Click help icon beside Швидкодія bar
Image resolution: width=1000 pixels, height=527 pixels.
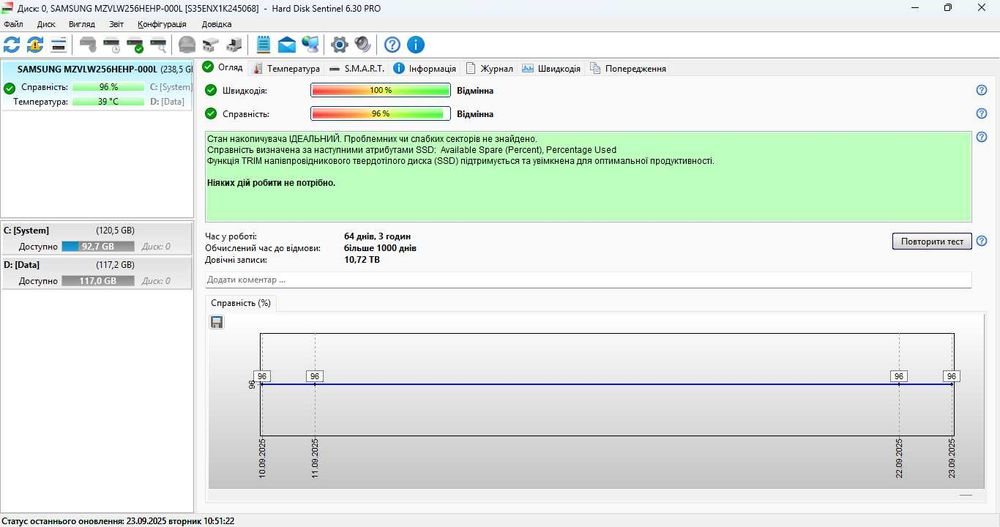point(982,90)
